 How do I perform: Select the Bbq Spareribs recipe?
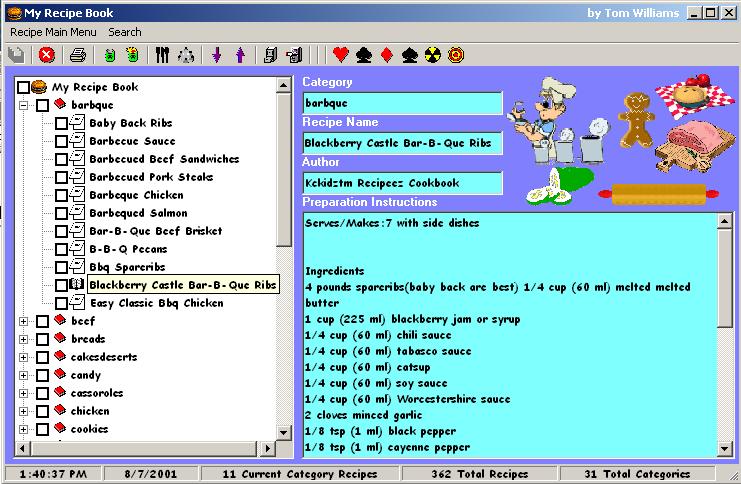pyautogui.click(x=127, y=267)
